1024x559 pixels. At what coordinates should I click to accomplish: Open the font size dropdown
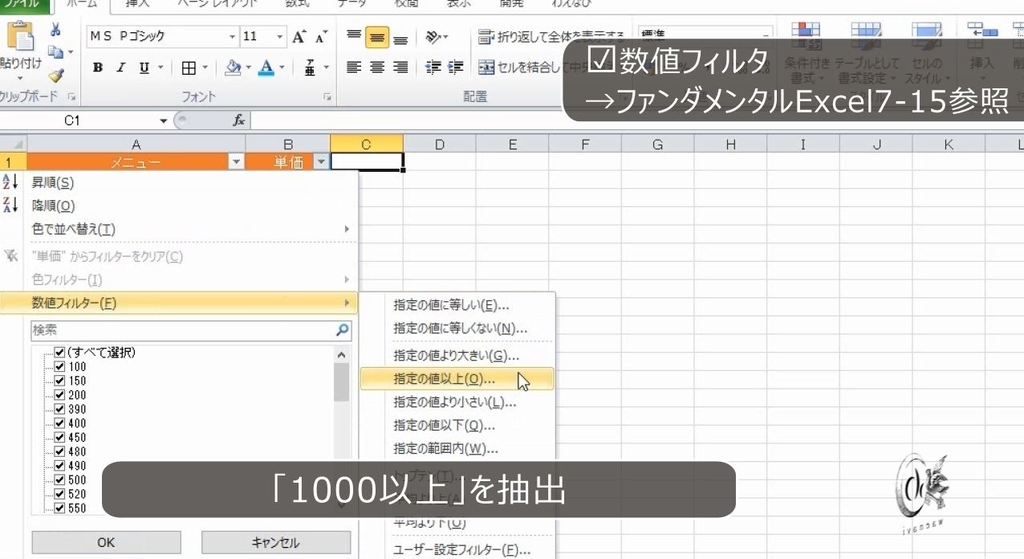tap(280, 37)
